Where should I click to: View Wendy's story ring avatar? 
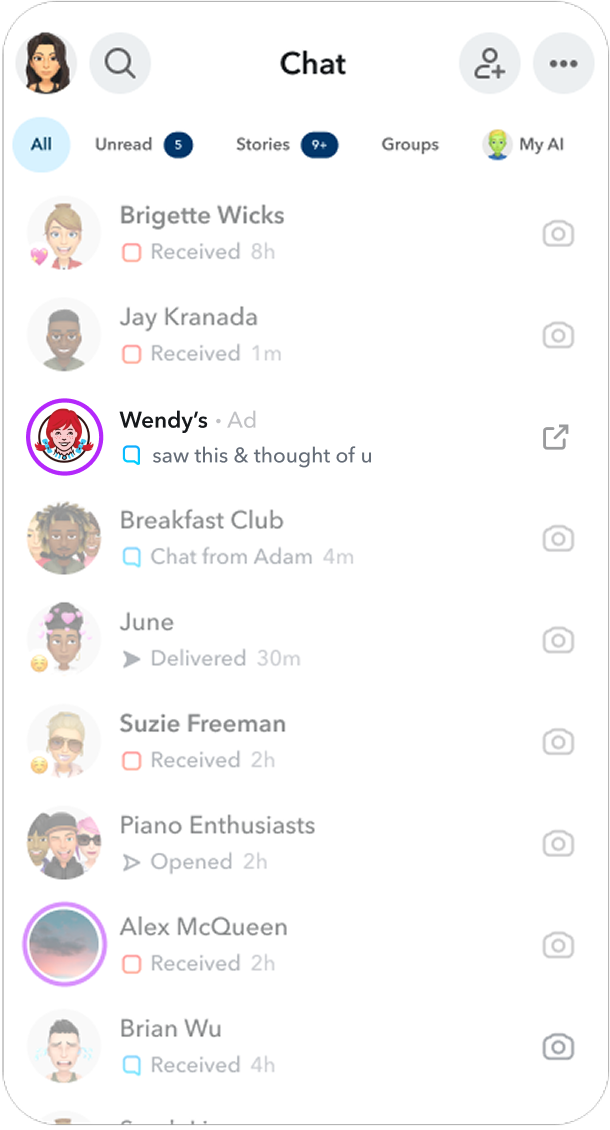pyautogui.click(x=64, y=437)
